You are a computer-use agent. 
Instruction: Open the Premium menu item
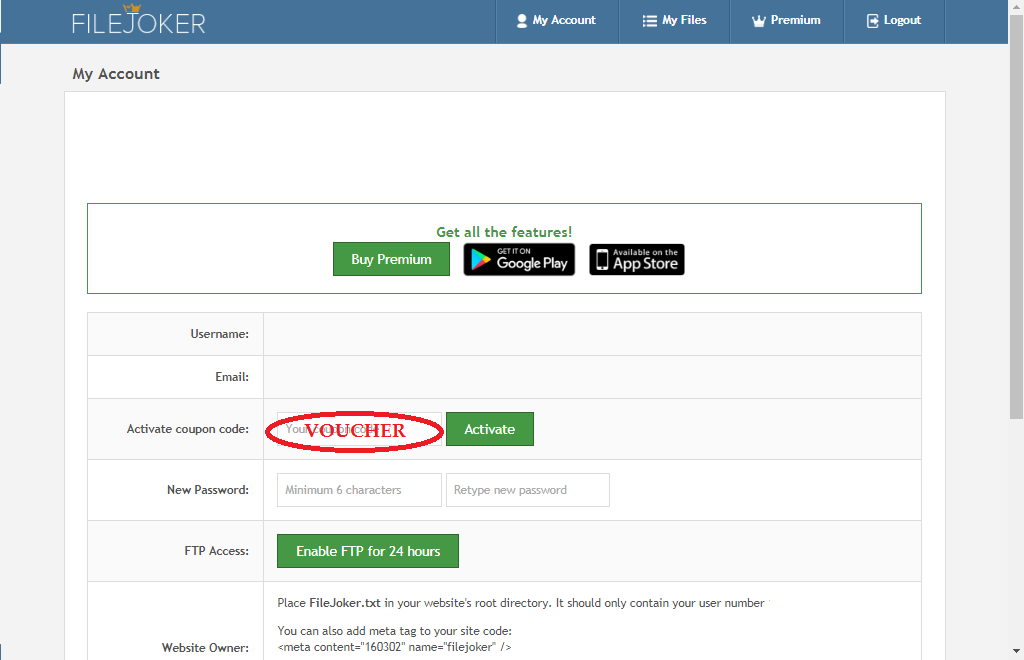click(x=795, y=21)
